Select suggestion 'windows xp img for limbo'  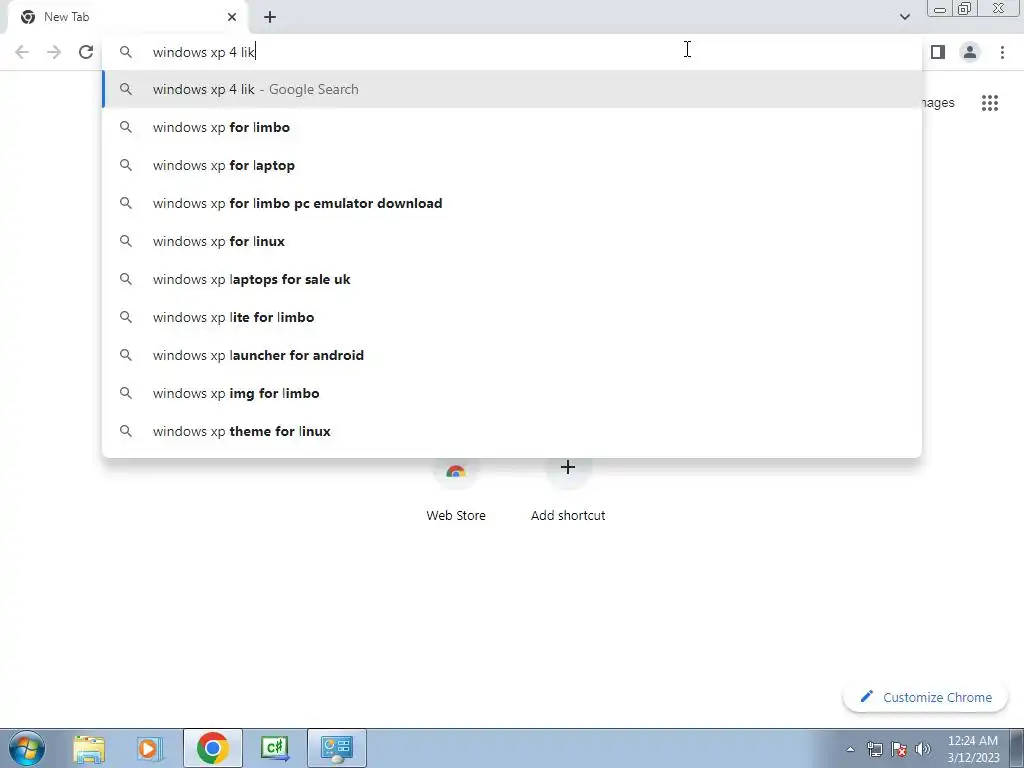click(x=512, y=393)
